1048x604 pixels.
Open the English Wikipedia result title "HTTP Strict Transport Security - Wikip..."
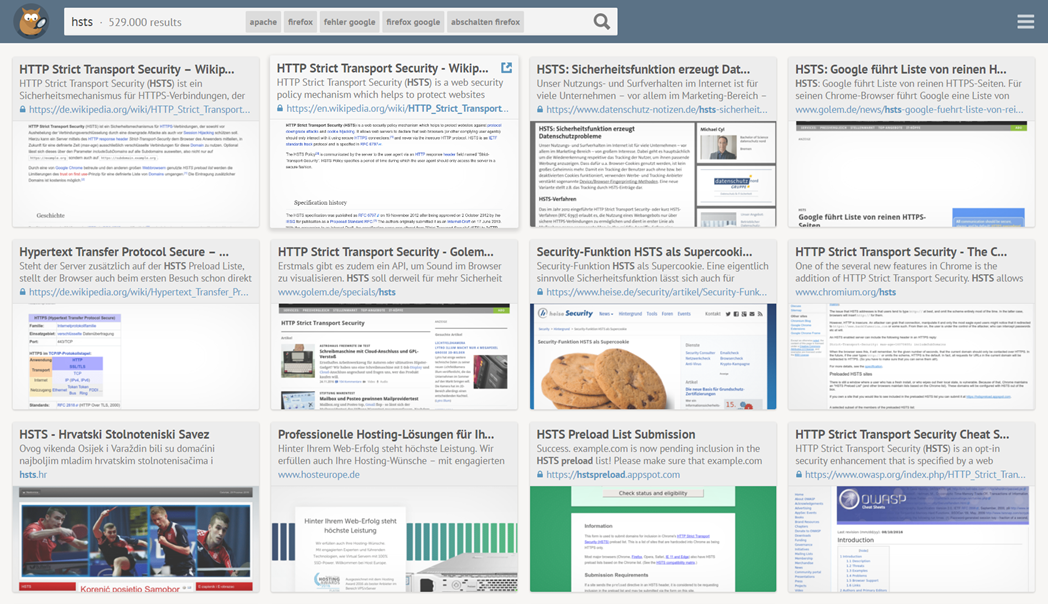click(x=382, y=68)
